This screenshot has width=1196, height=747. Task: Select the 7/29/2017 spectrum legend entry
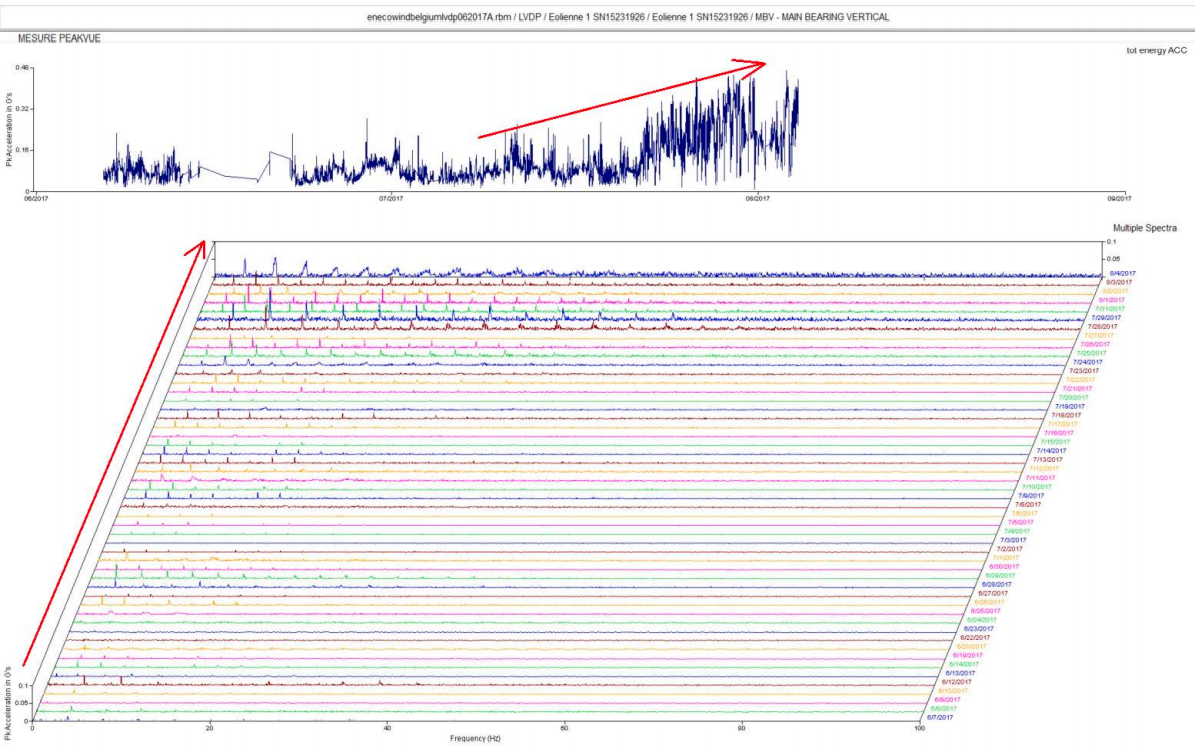1105,318
